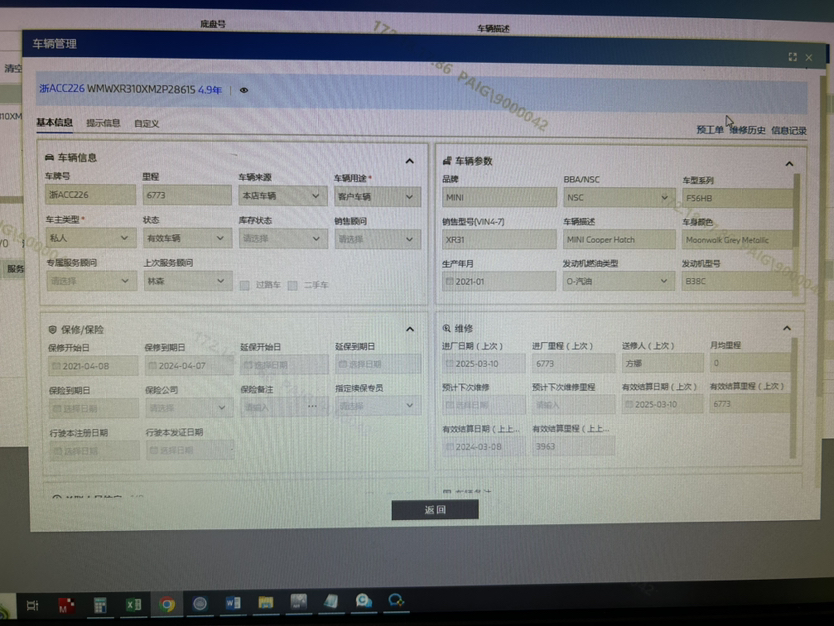Screen dimensions: 834x626
Task: Open File Explorer from the taskbar
Action: point(266,602)
